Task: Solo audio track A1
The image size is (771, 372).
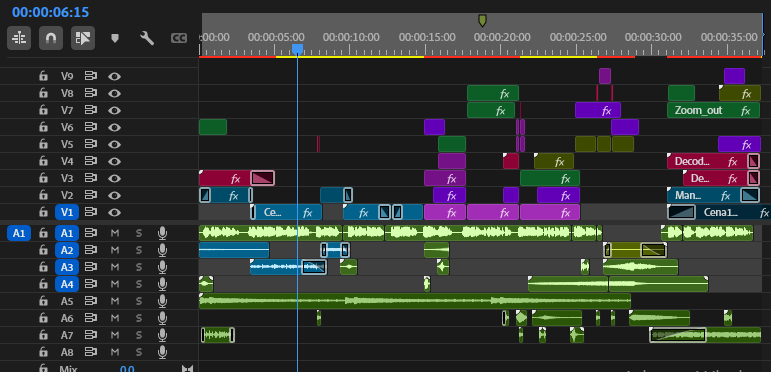Action: (x=139, y=233)
